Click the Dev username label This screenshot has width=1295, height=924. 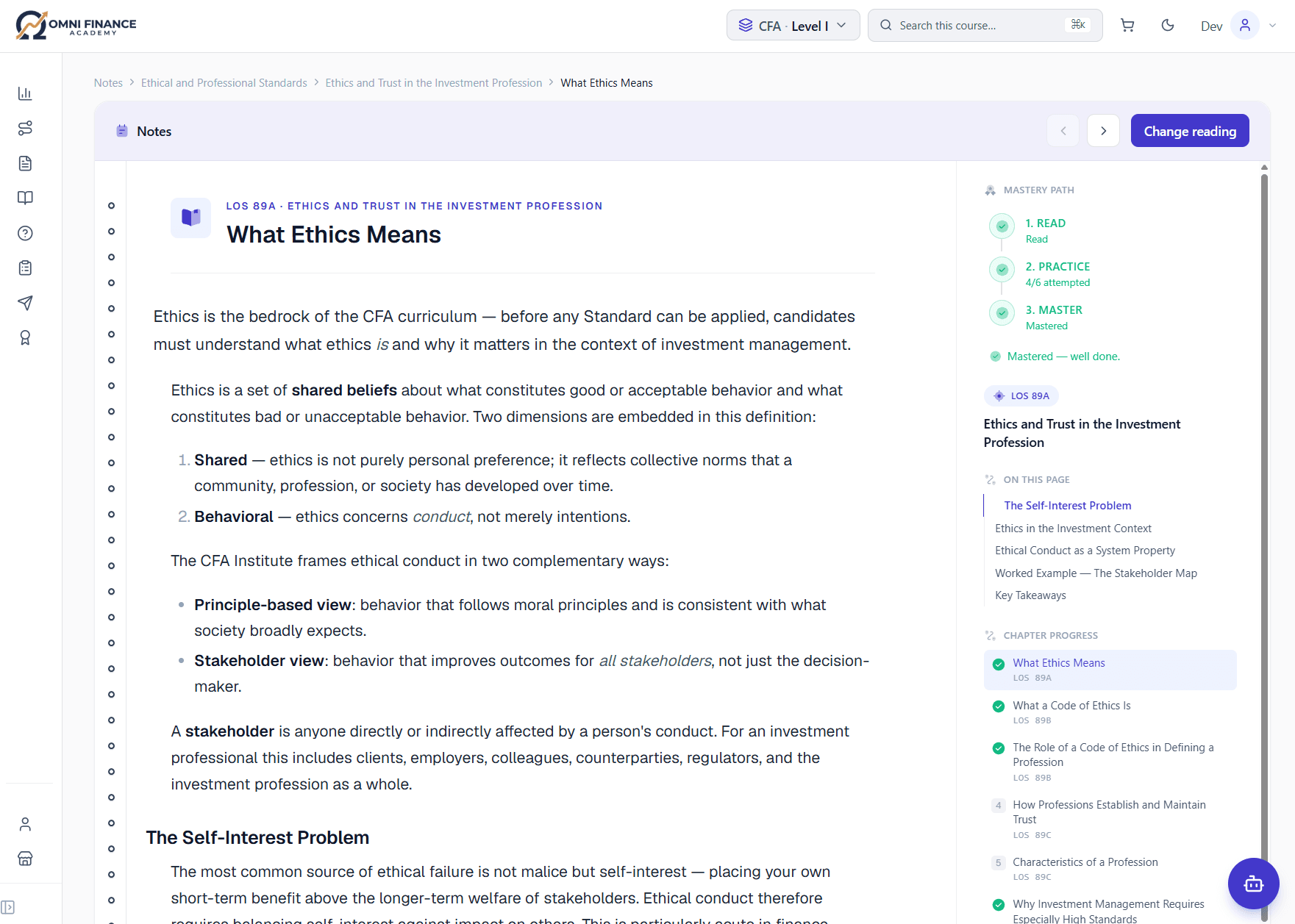pos(1211,26)
